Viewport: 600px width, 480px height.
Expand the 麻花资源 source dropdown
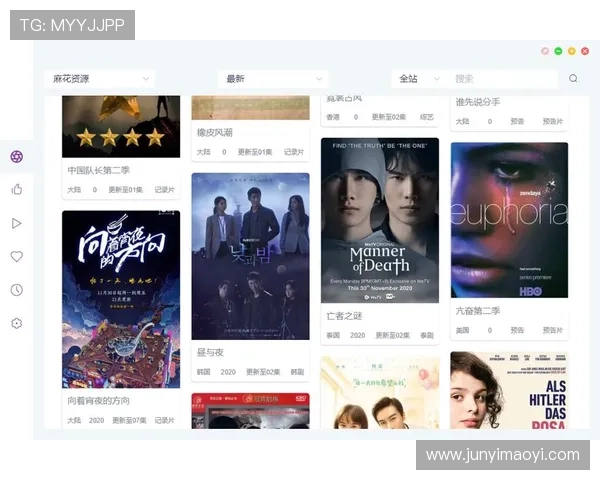(100, 79)
